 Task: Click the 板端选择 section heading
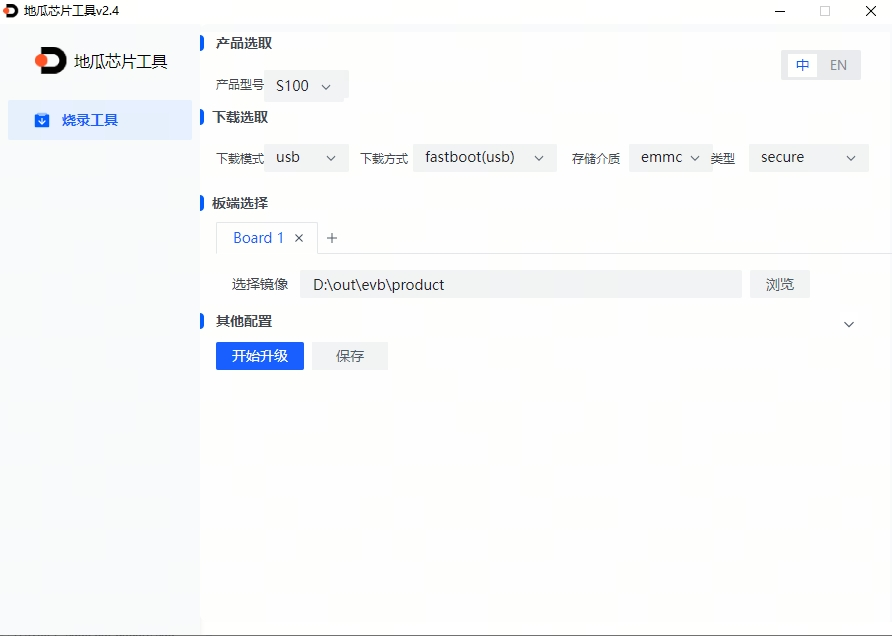coord(240,203)
